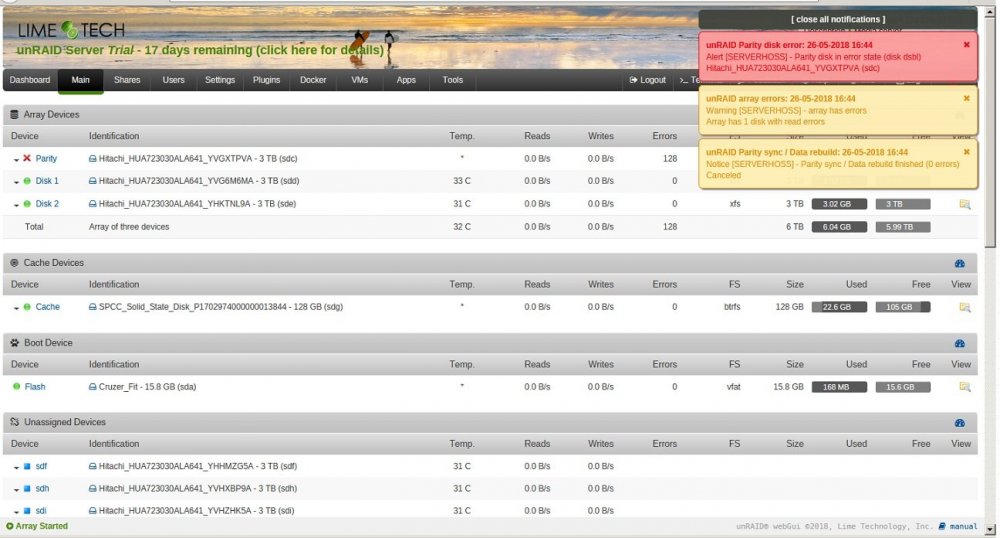Open the sdf device link

41,466
